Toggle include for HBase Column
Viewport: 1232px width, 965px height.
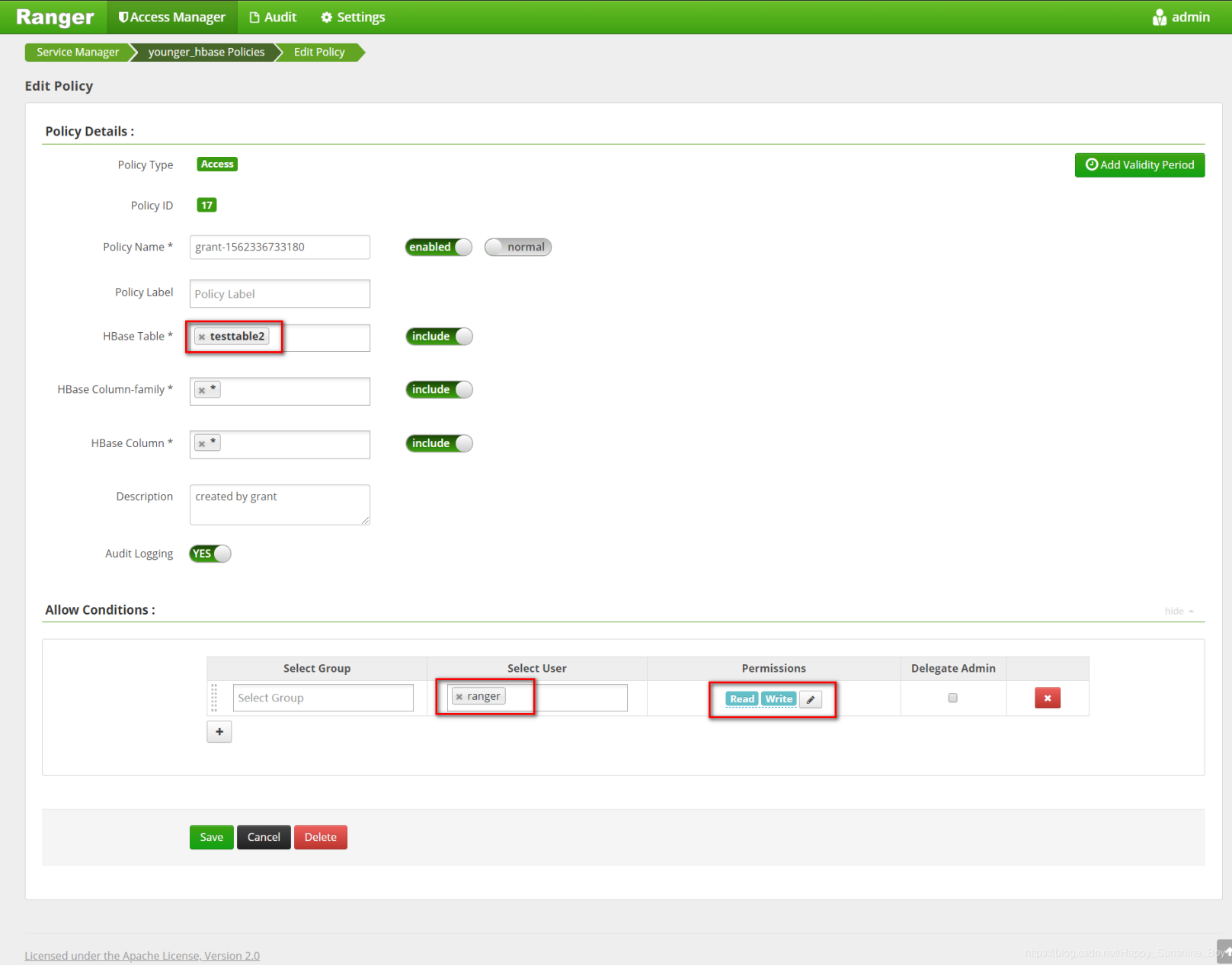(439, 443)
